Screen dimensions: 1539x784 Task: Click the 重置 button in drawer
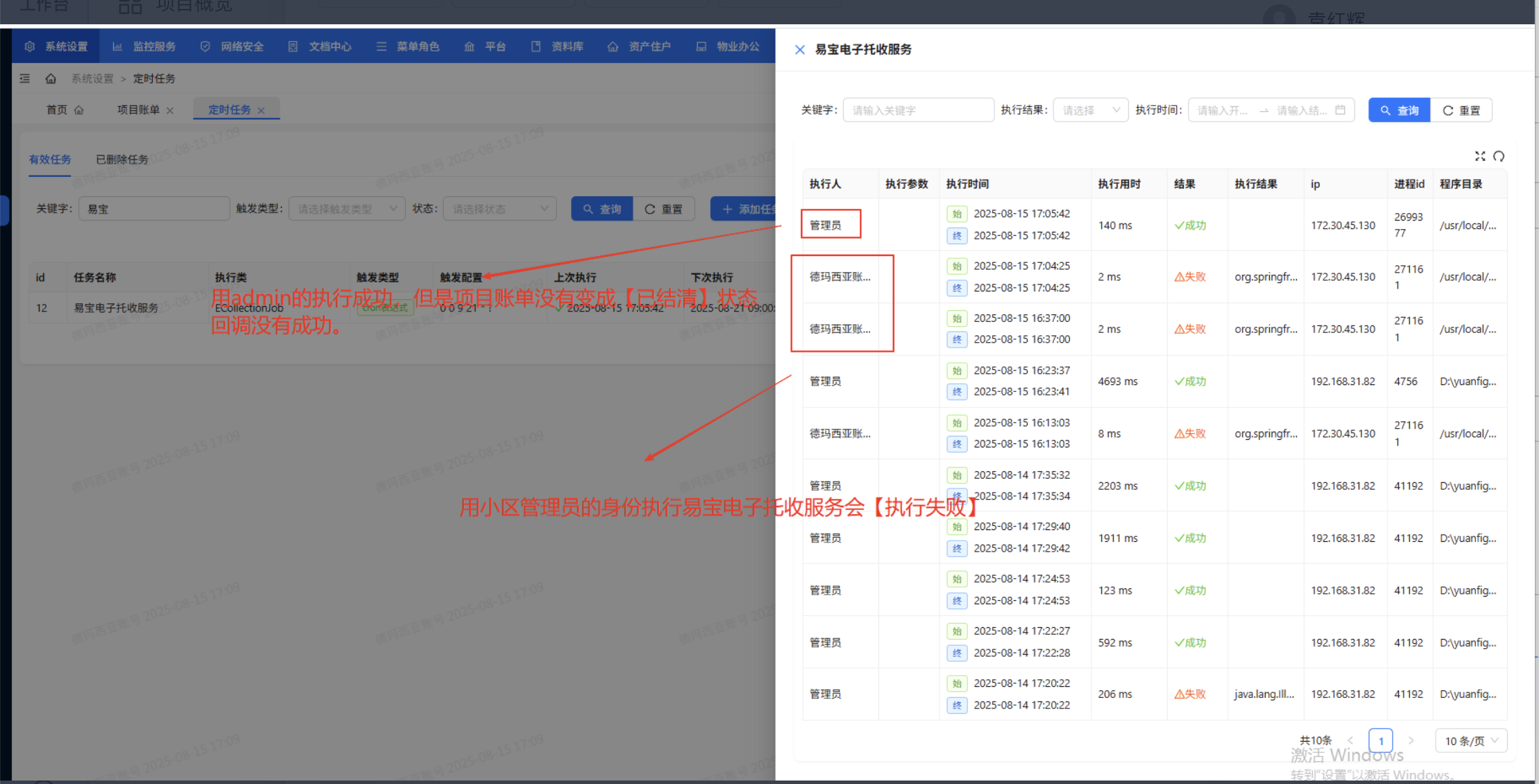(x=1461, y=110)
